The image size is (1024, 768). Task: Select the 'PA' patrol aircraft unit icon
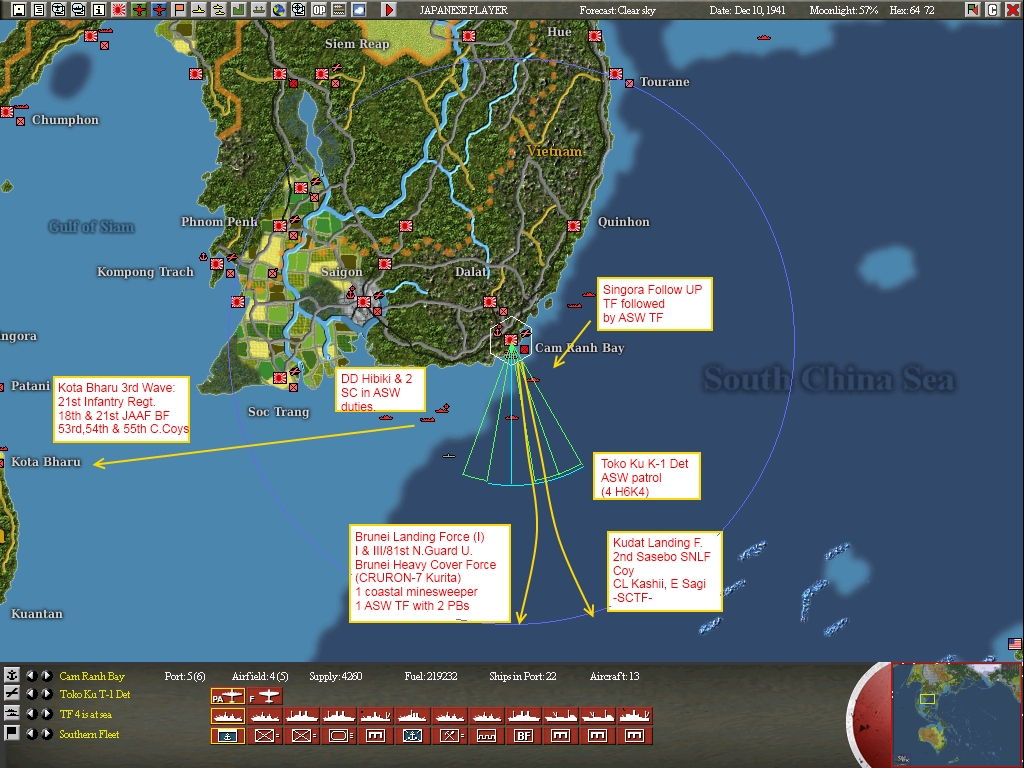pyautogui.click(x=227, y=697)
